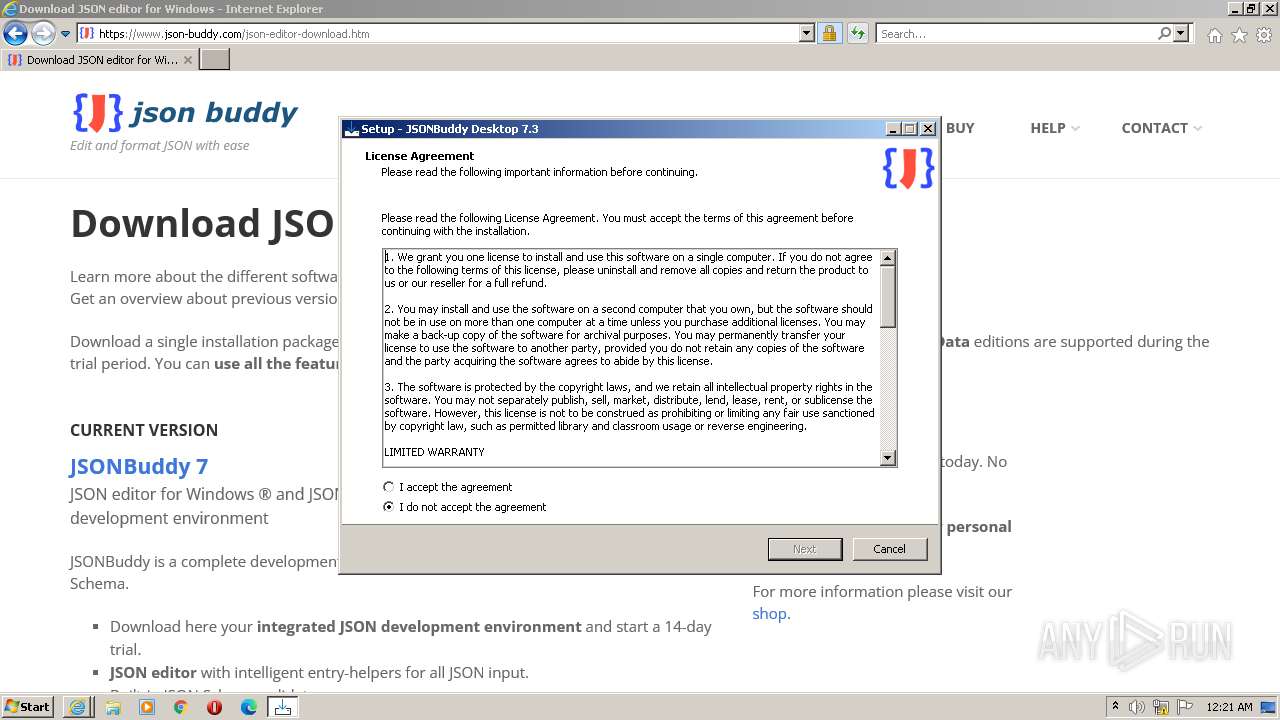The height and width of the screenshot is (720, 1280).
Task: Click the JSONBuddy logo in Setup dialog
Action: [x=908, y=168]
